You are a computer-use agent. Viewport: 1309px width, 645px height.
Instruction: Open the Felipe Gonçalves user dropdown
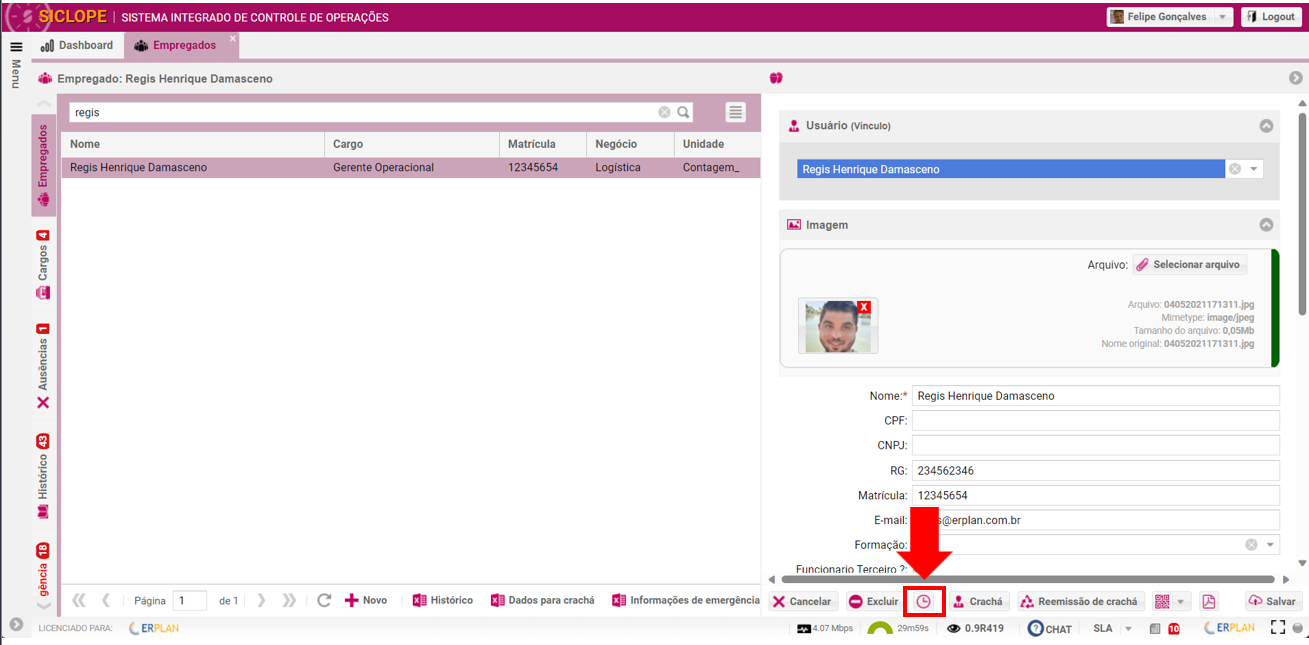[x=1222, y=17]
